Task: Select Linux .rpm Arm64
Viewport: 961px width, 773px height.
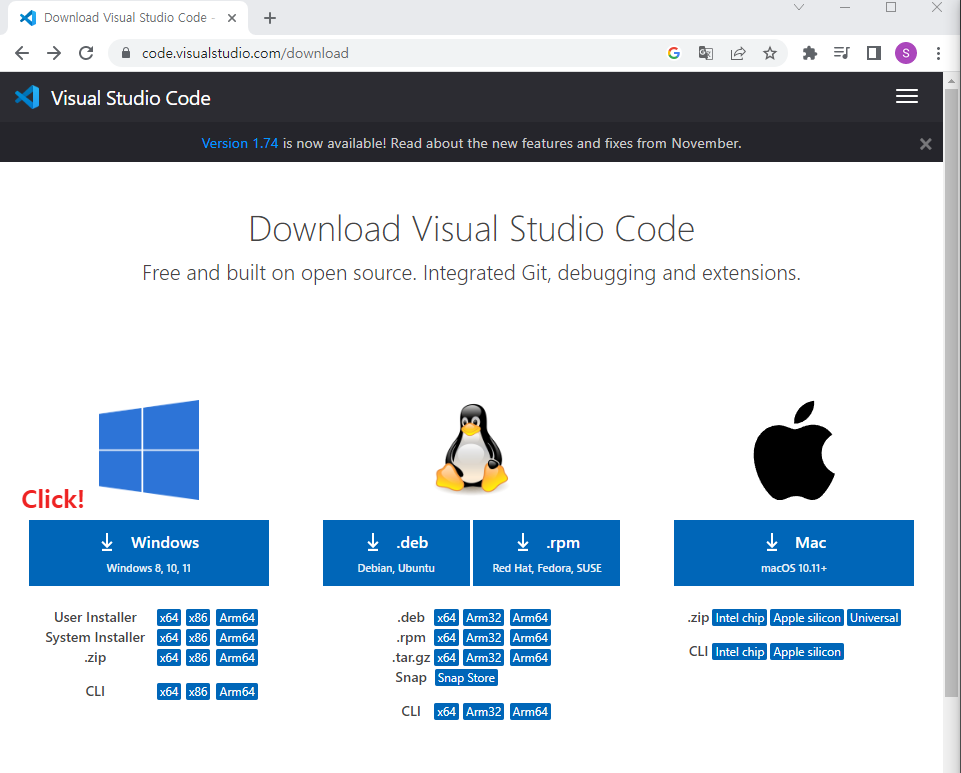Action: pyautogui.click(x=530, y=638)
